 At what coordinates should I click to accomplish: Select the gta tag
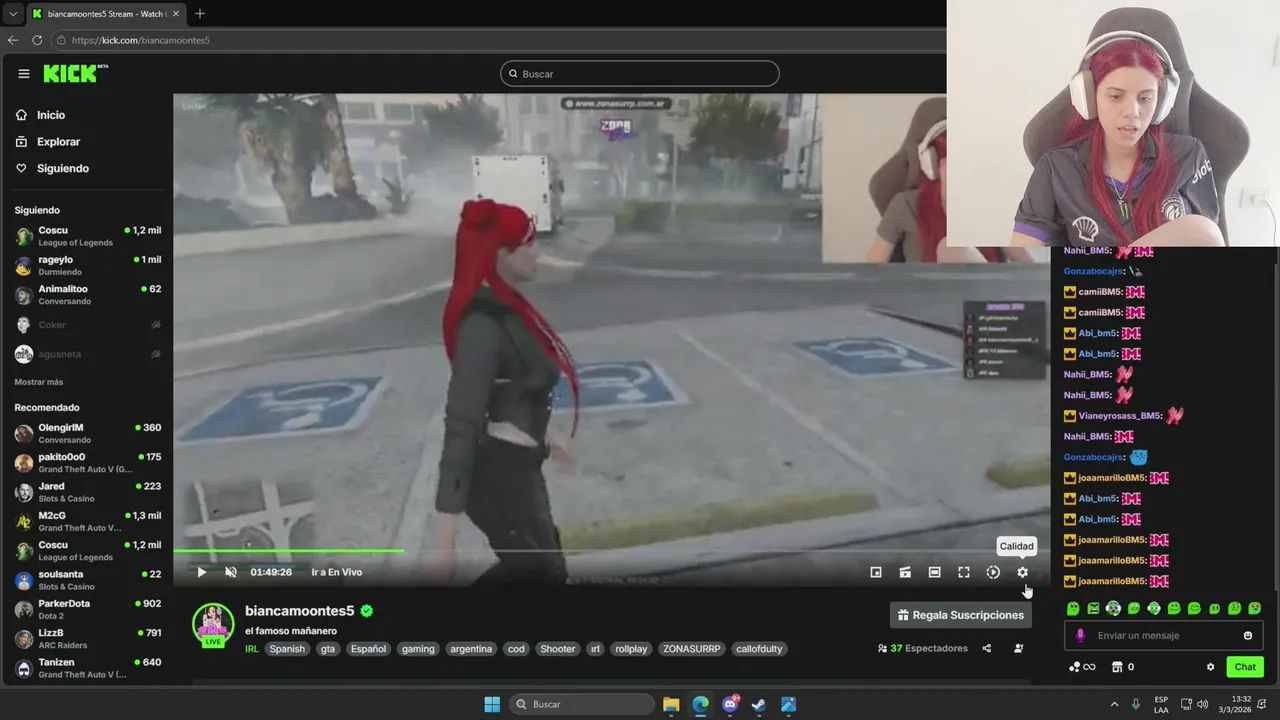[x=328, y=649]
